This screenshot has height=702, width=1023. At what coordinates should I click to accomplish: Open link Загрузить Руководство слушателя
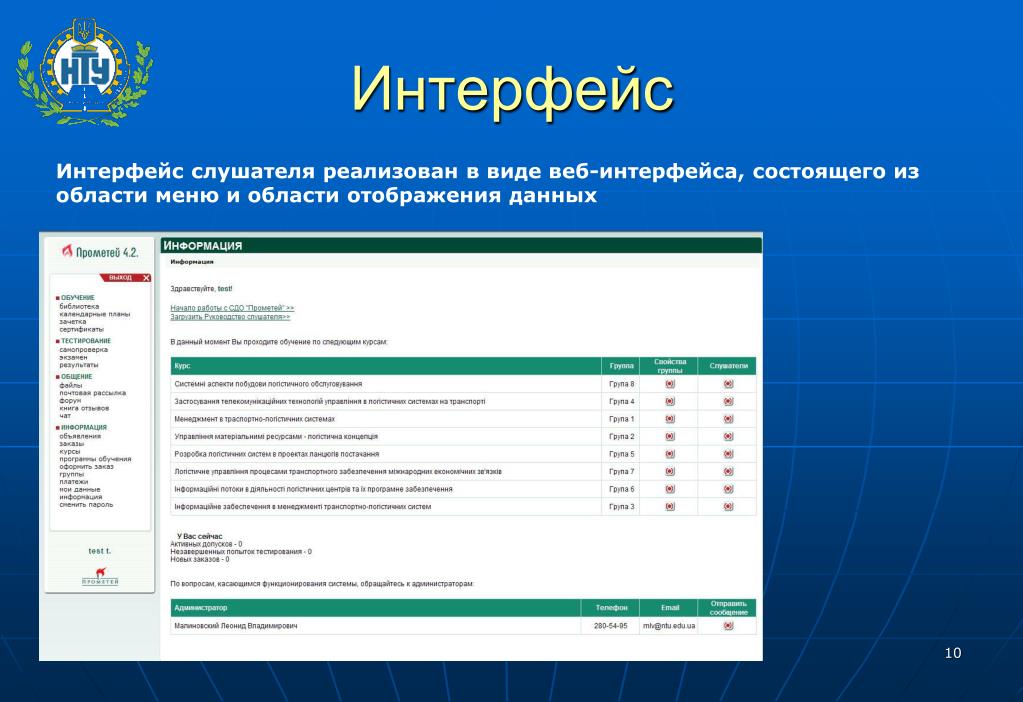230,317
